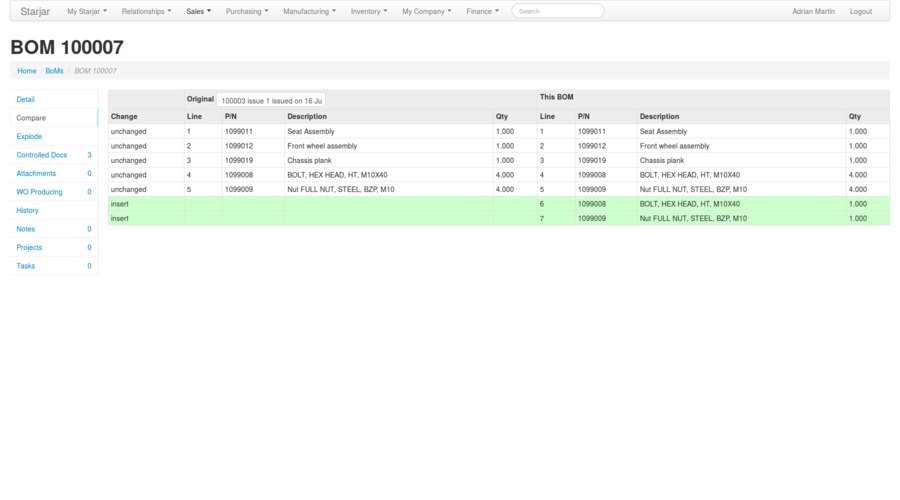
Task: Open the Controlled Docs sidebar tab
Action: (42, 155)
